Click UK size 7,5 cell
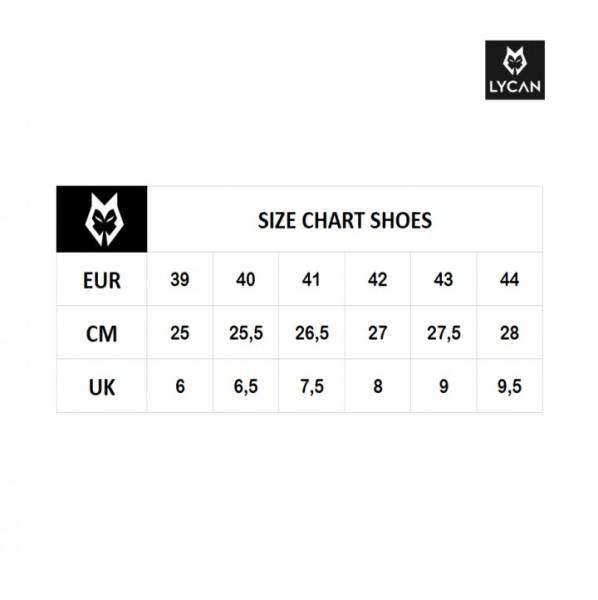 coord(311,386)
